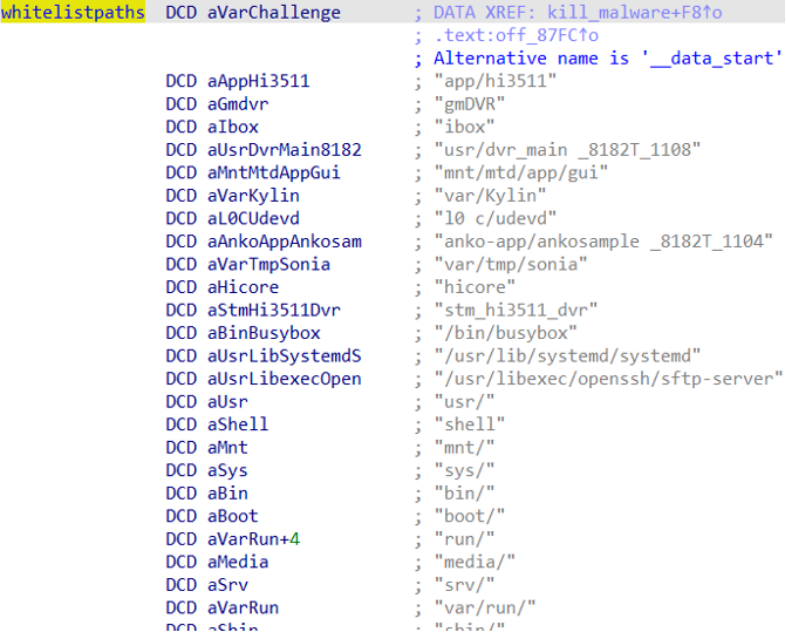The image size is (786, 632).
Task: Click the "hicore" string comment
Action: 475,287
